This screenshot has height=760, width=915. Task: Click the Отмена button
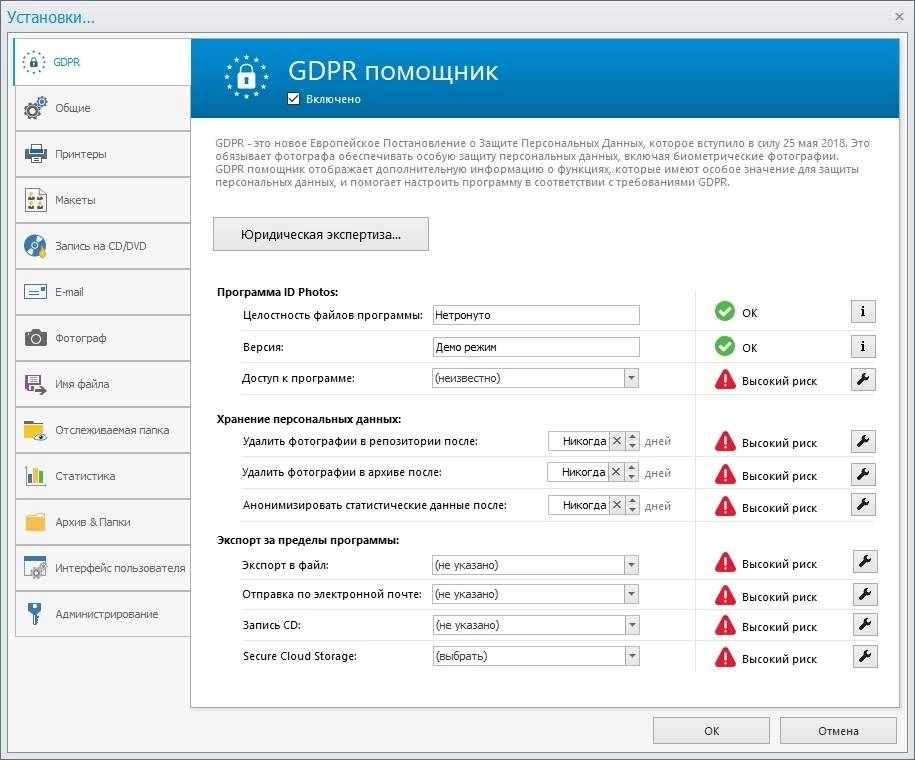(x=838, y=730)
